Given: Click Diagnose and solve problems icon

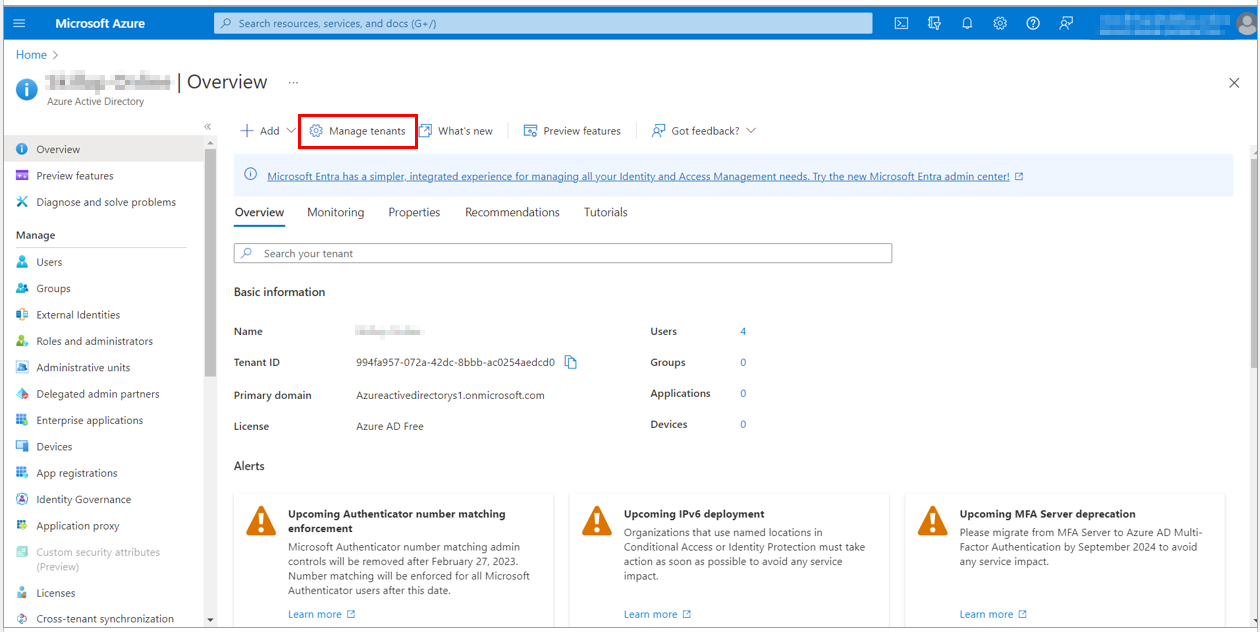Looking at the screenshot, I should click(x=22, y=202).
